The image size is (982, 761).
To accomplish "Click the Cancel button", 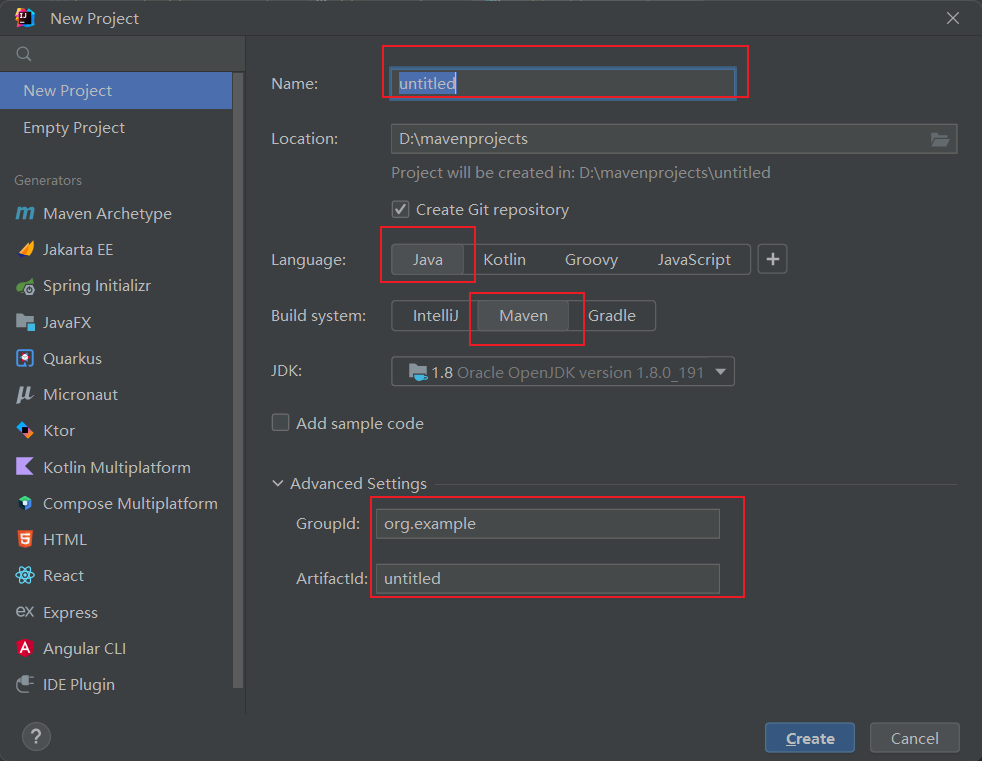I will point(914,738).
